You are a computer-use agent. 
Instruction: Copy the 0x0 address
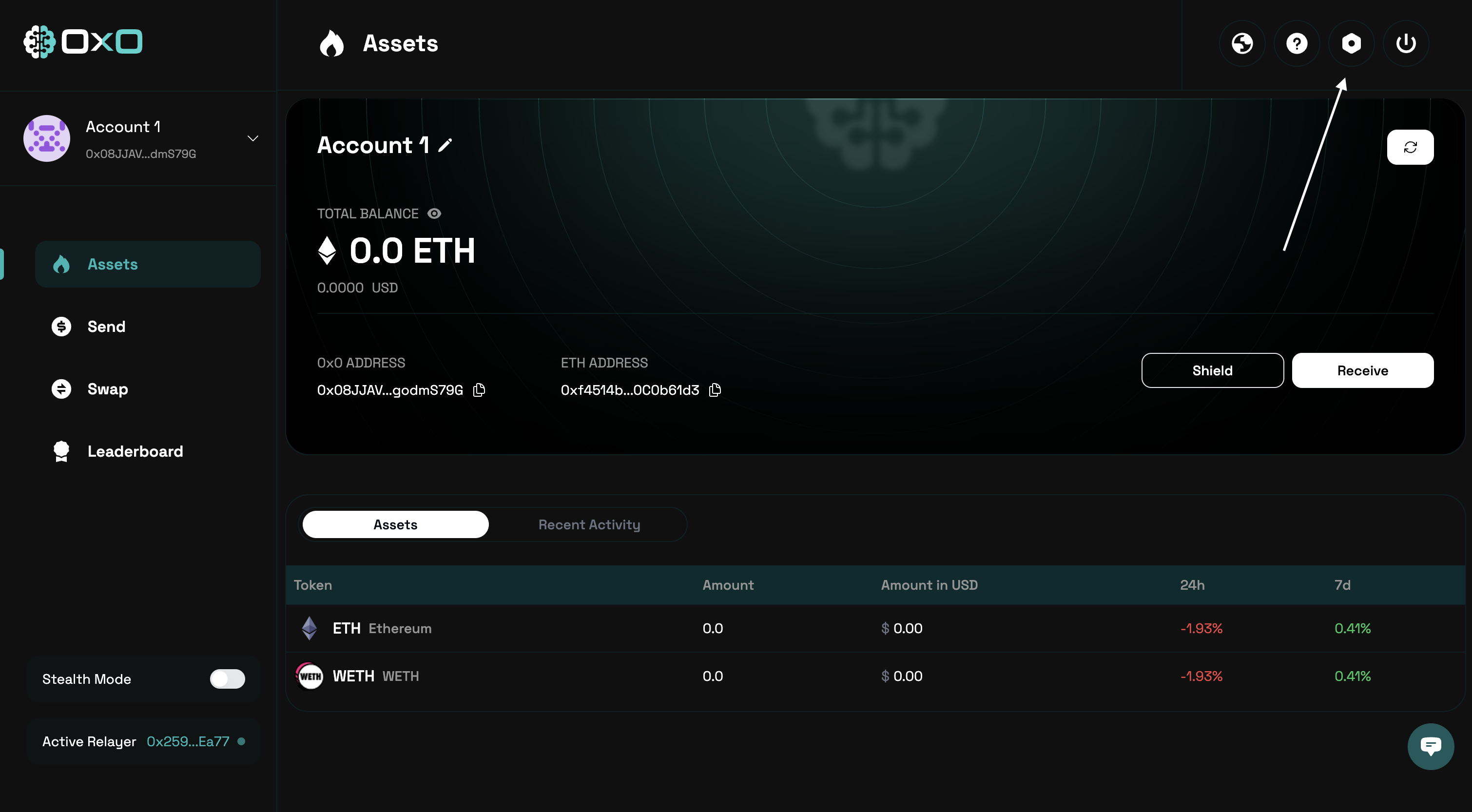pos(480,390)
